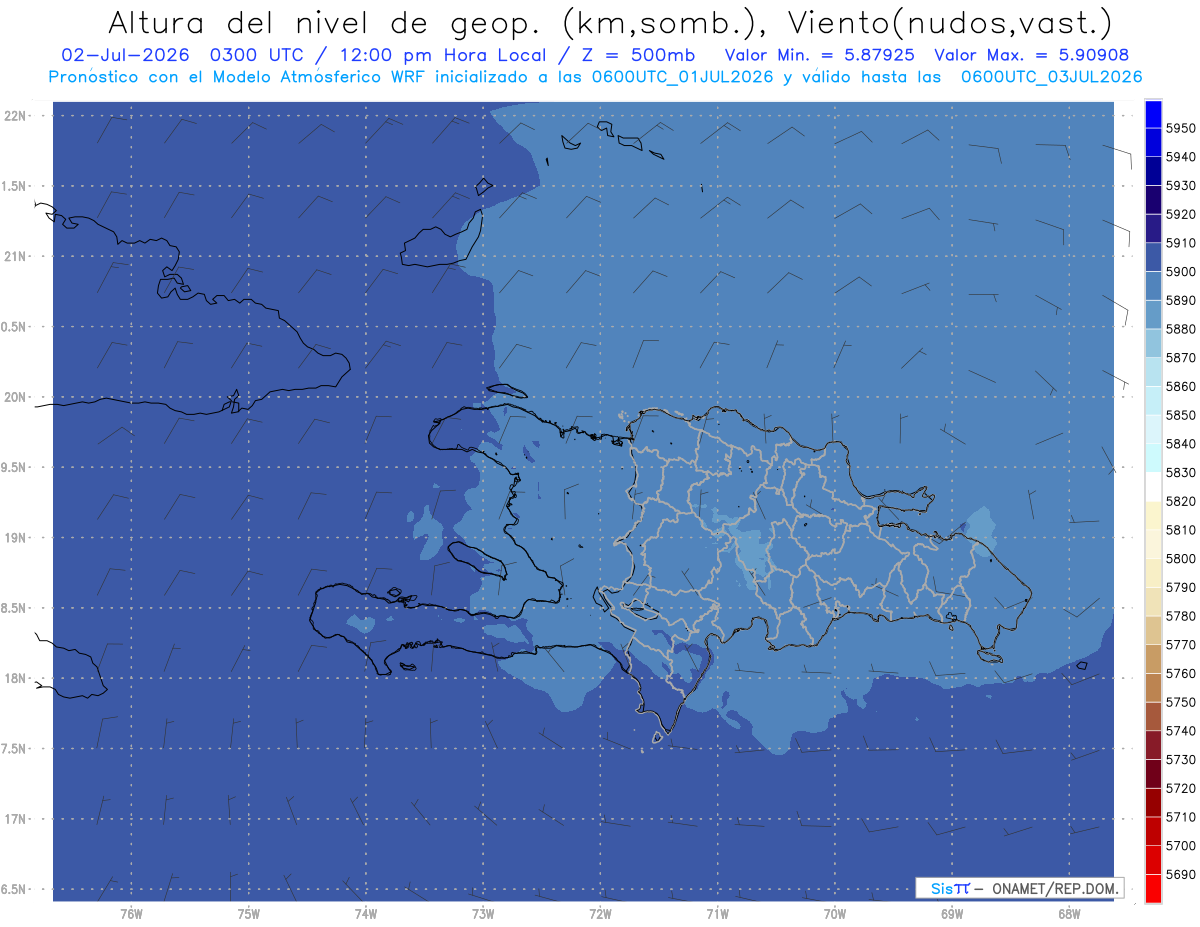
Task: Click the '5940' colorbar value
Action: [1181, 157]
